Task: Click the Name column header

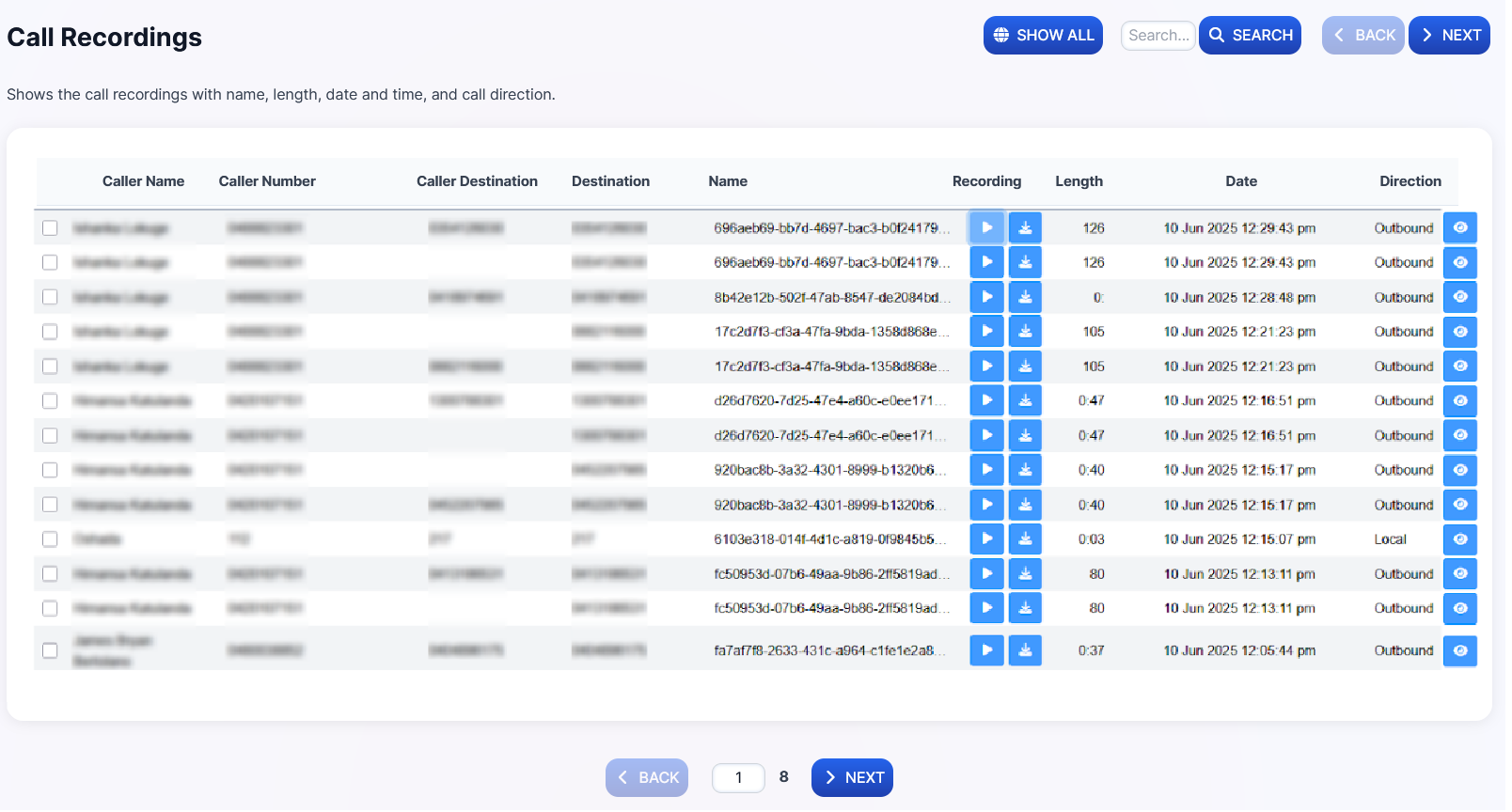Action: (x=728, y=181)
